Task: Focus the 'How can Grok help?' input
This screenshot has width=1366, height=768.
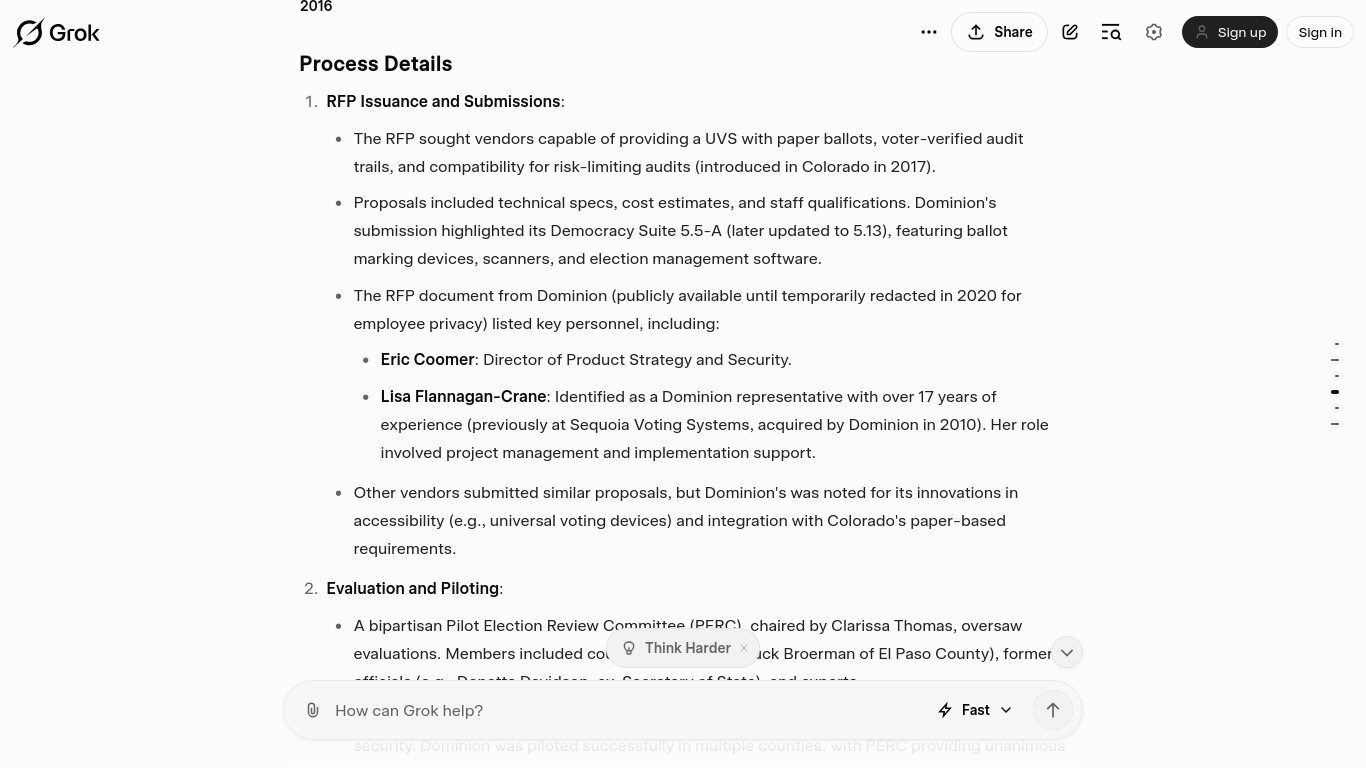Action: (620, 710)
